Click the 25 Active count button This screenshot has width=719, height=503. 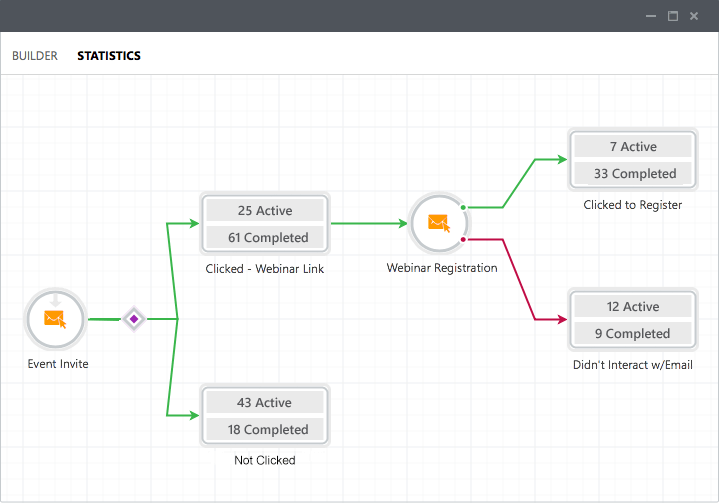click(265, 211)
